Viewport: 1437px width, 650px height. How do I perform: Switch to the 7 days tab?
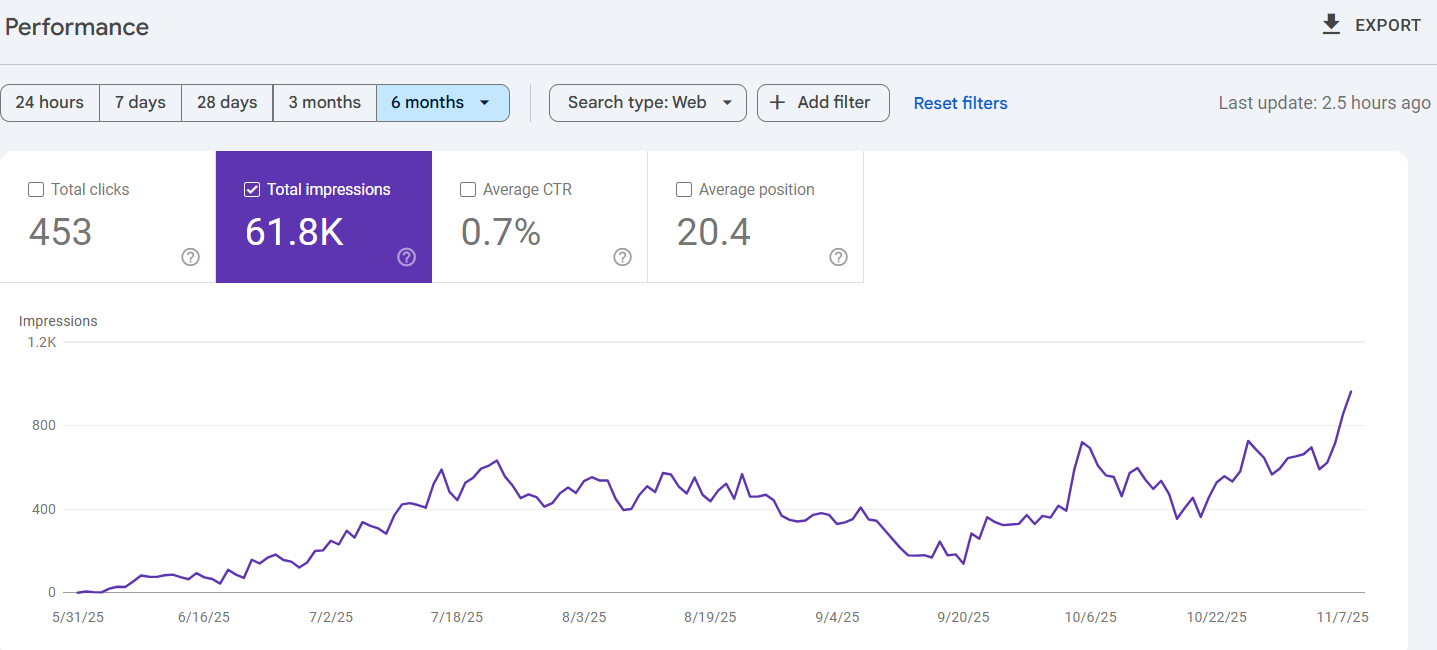point(140,102)
